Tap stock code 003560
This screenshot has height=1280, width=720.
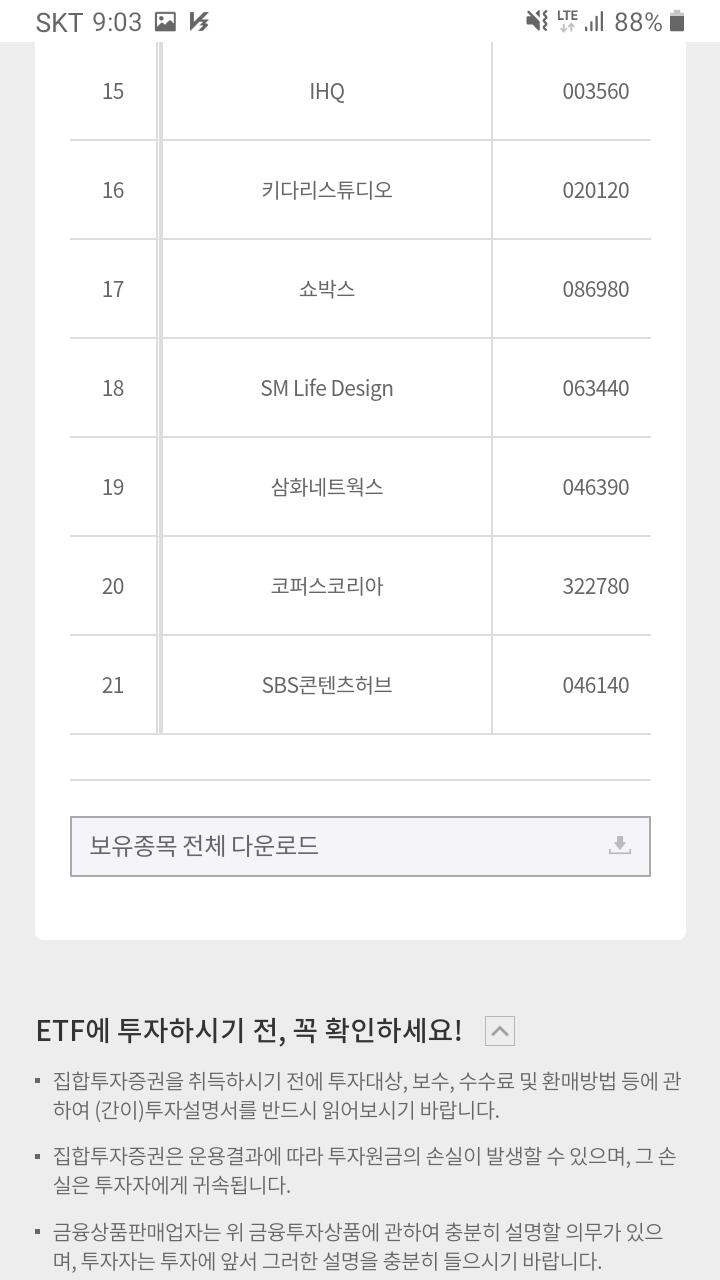[x=596, y=92]
